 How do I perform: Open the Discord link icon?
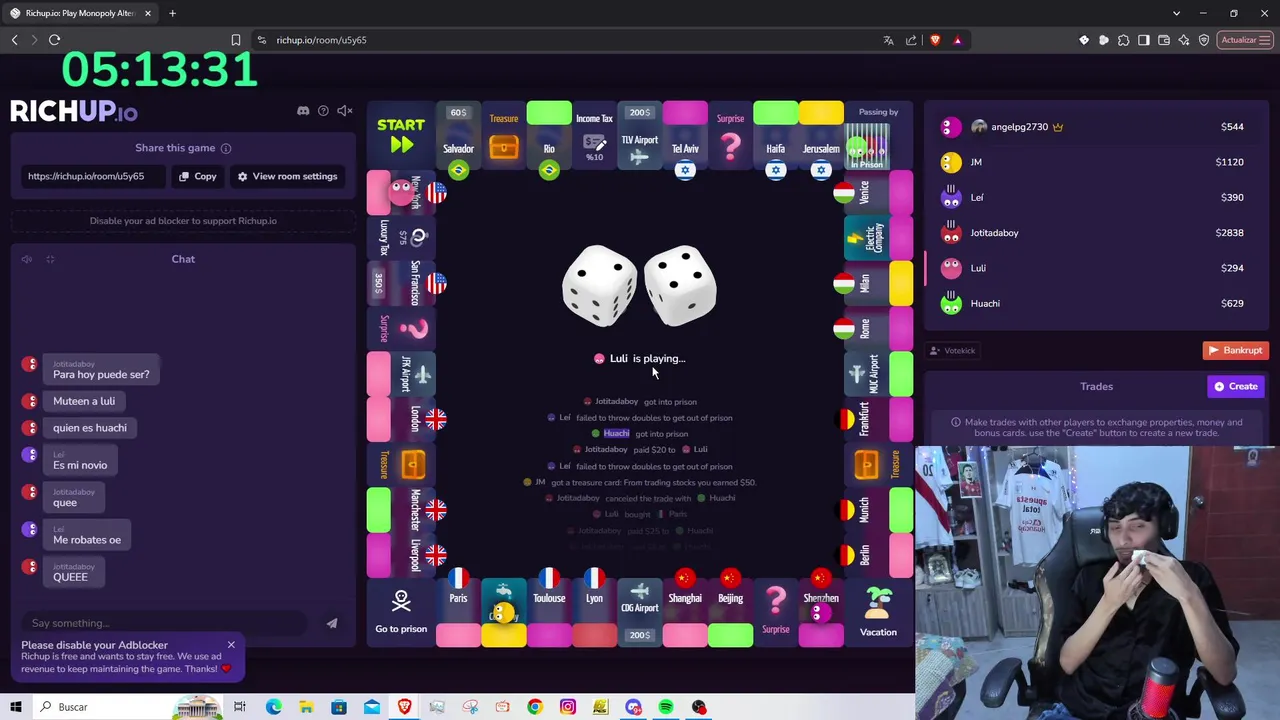point(303,110)
